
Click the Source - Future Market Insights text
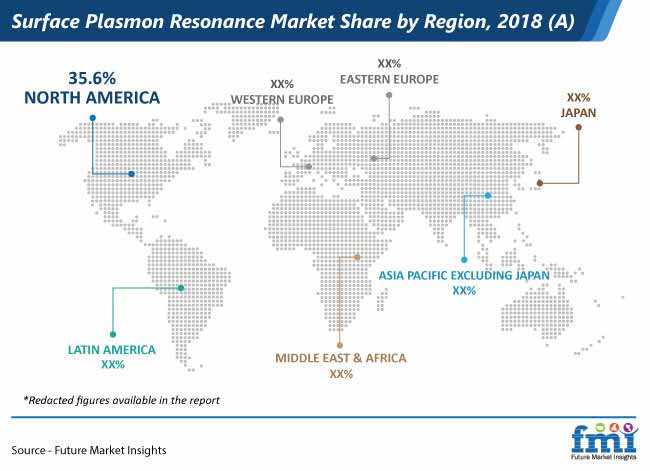pyautogui.click(x=89, y=450)
